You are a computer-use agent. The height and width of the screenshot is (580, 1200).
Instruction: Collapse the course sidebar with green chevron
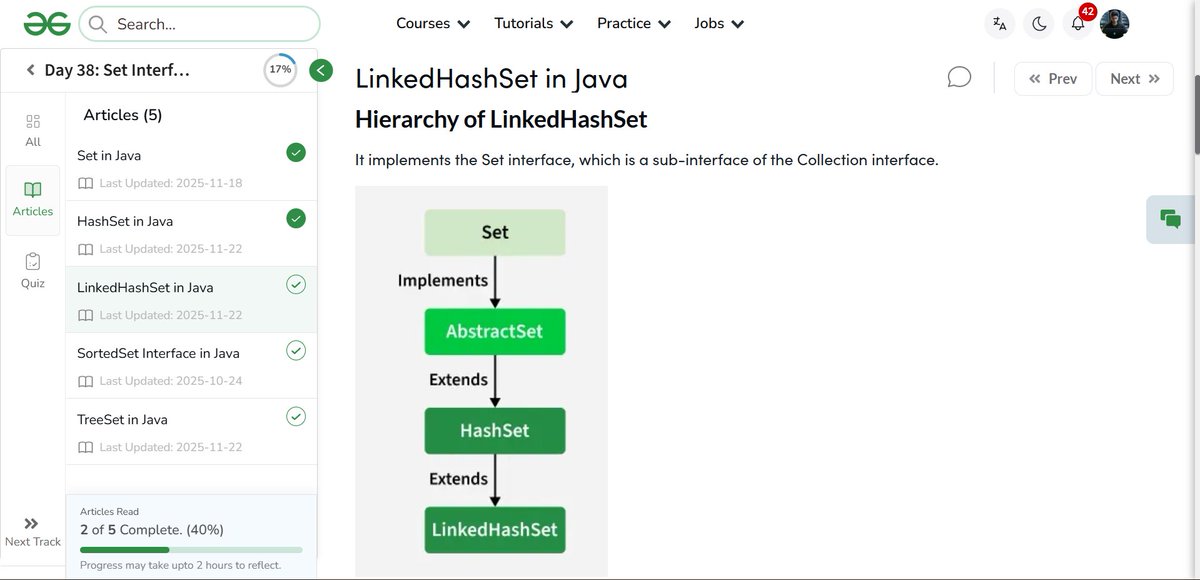[x=321, y=70]
